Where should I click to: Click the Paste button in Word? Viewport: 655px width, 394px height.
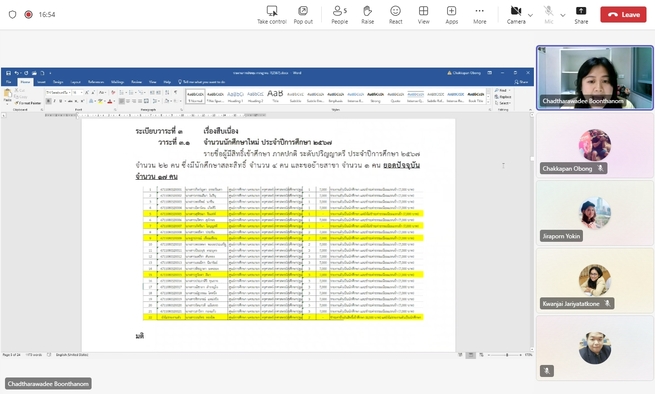pos(8,96)
